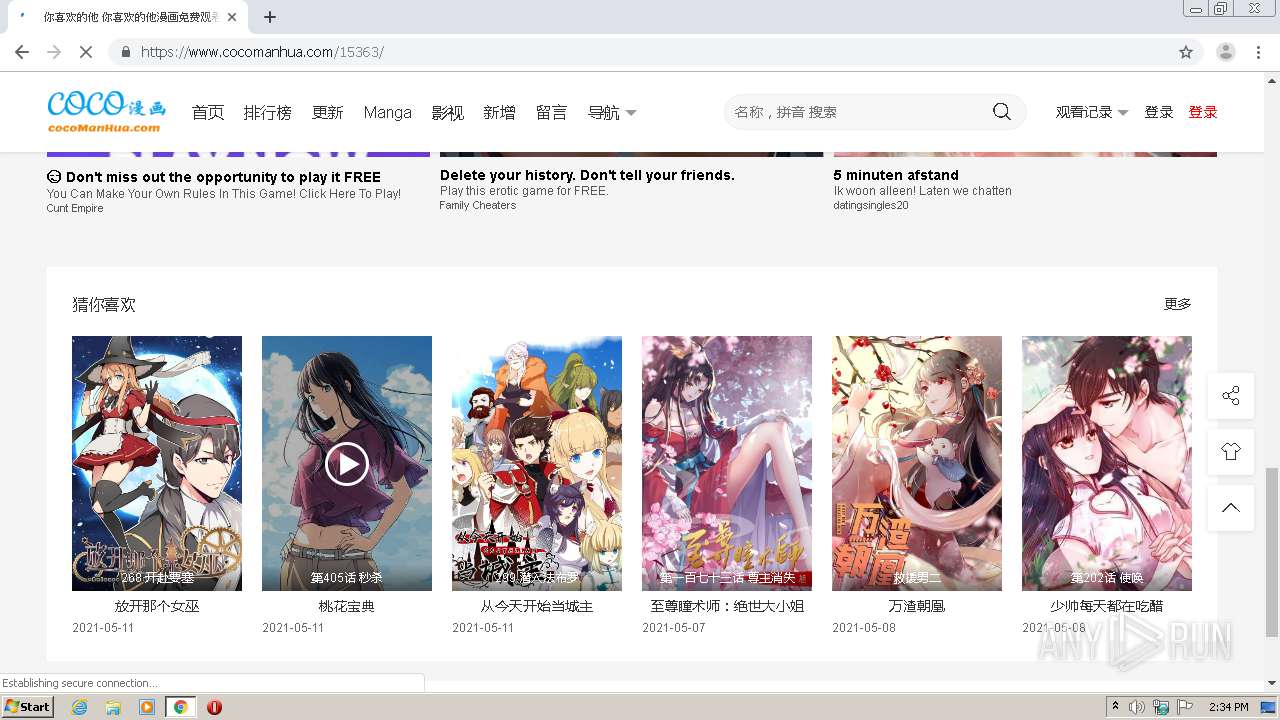Open the Windows Start button
The width and height of the screenshot is (1280, 720).
(x=27, y=707)
